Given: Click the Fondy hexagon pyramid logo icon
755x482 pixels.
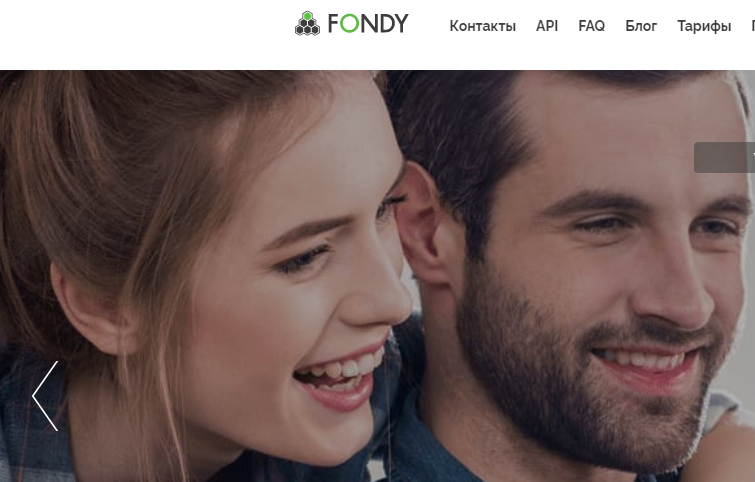Looking at the screenshot, I should tap(307, 24).
